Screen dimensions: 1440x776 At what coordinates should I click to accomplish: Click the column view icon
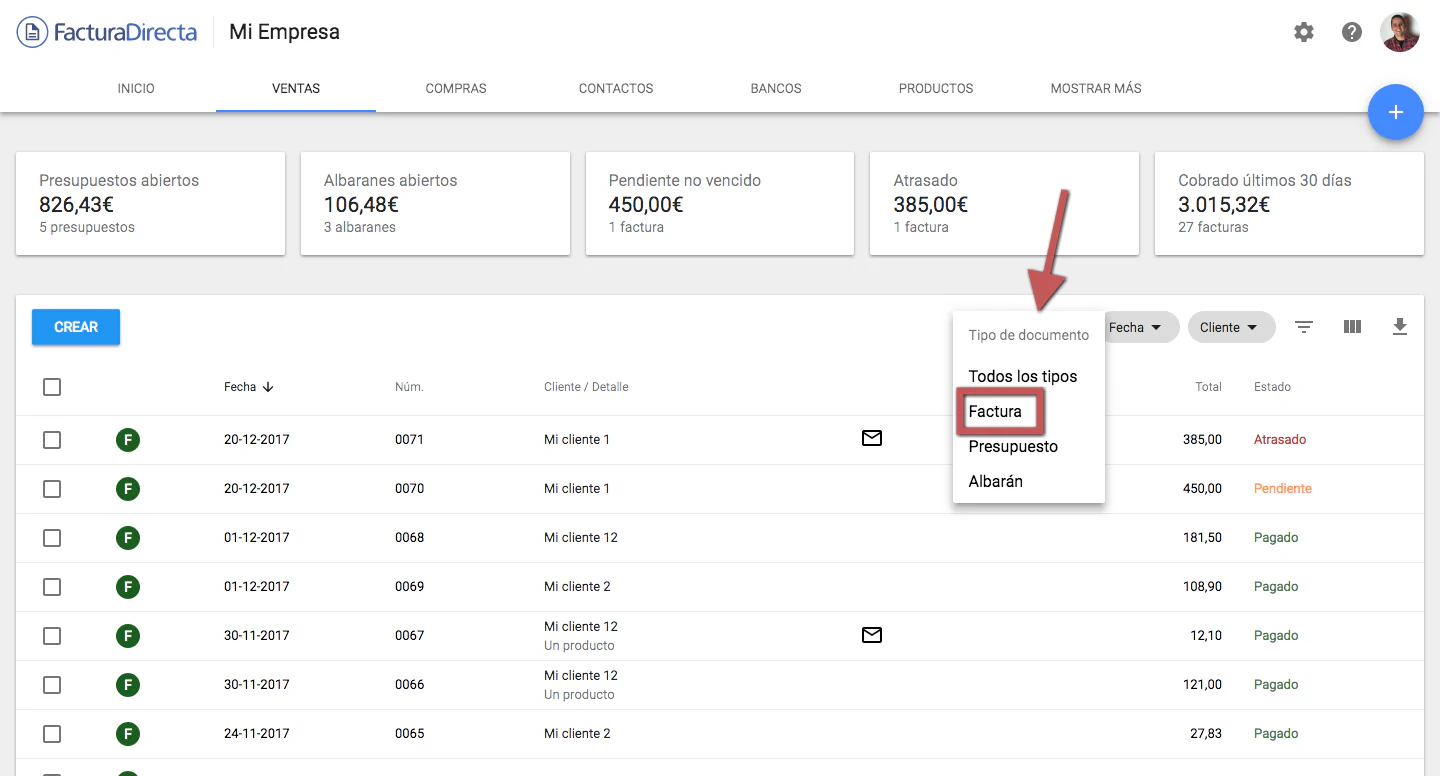coord(1352,327)
